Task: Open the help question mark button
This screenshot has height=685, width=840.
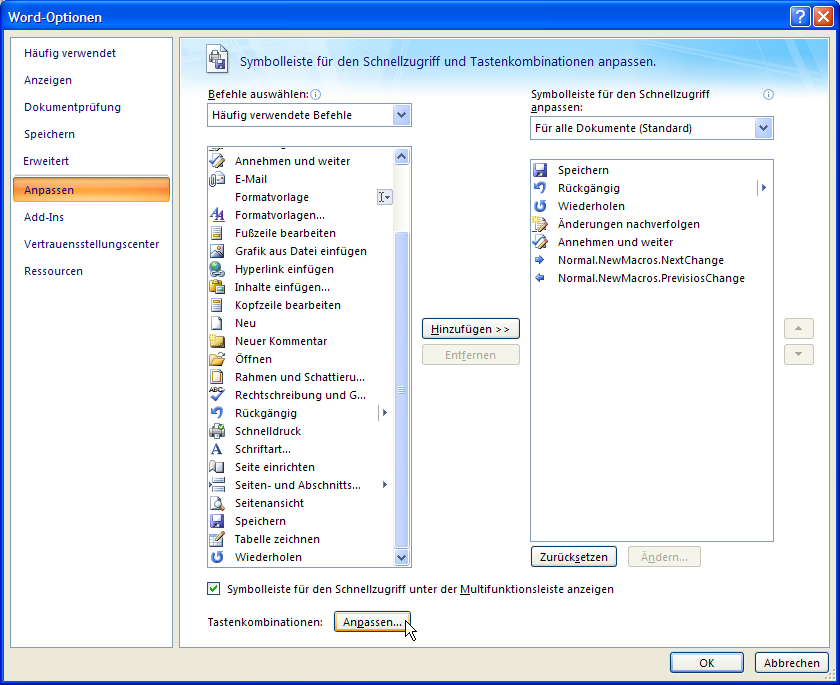Action: (x=800, y=17)
